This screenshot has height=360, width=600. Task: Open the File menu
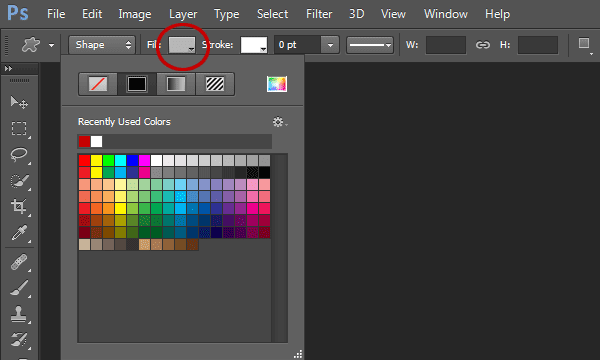pyautogui.click(x=56, y=14)
